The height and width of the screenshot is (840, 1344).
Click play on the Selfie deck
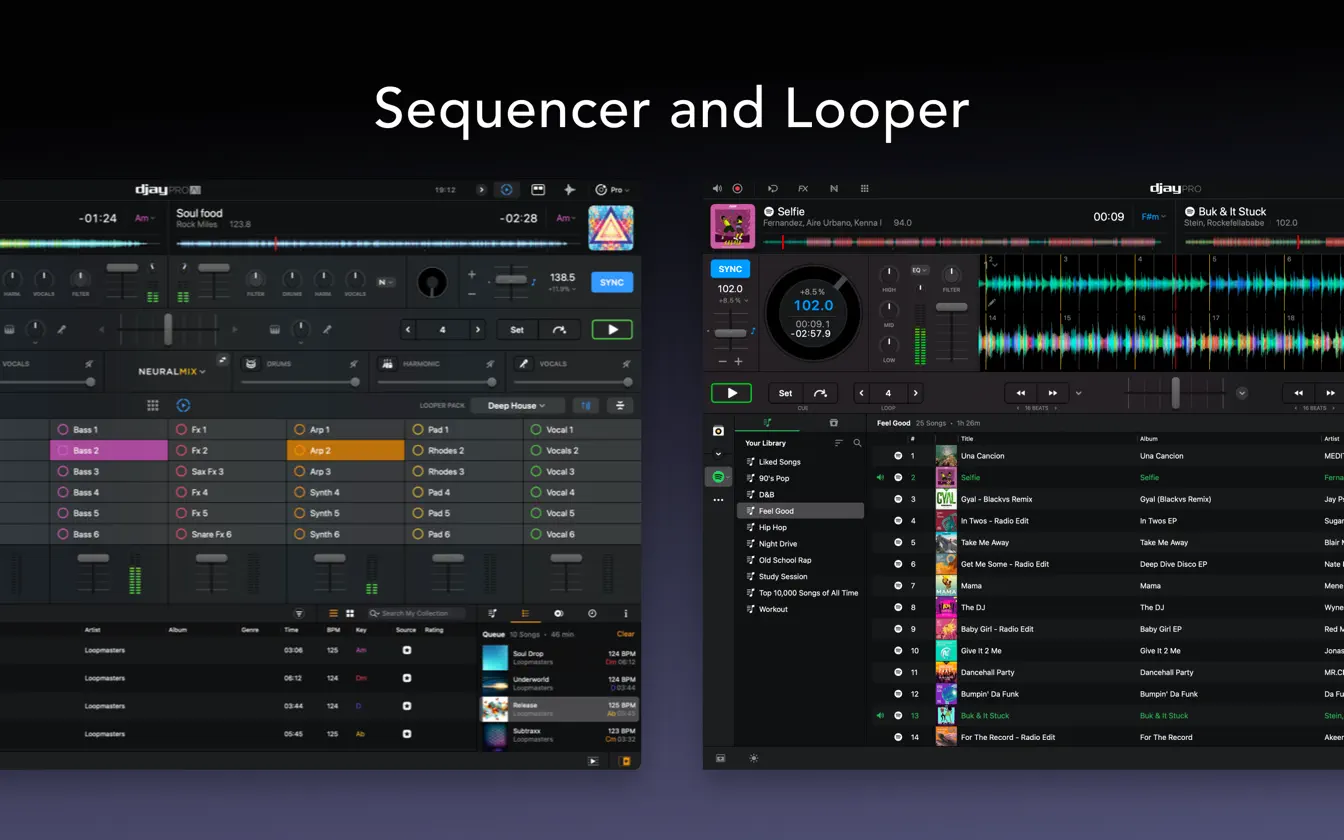pos(731,393)
